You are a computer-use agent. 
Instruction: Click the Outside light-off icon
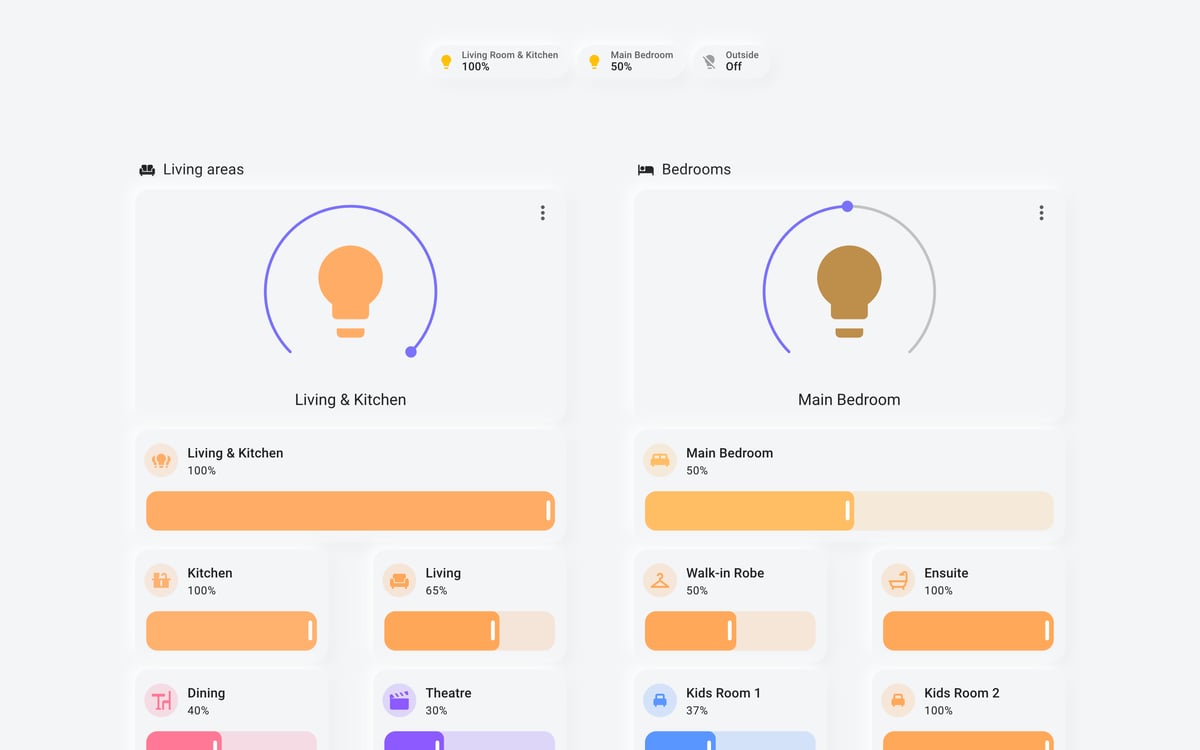coord(709,61)
